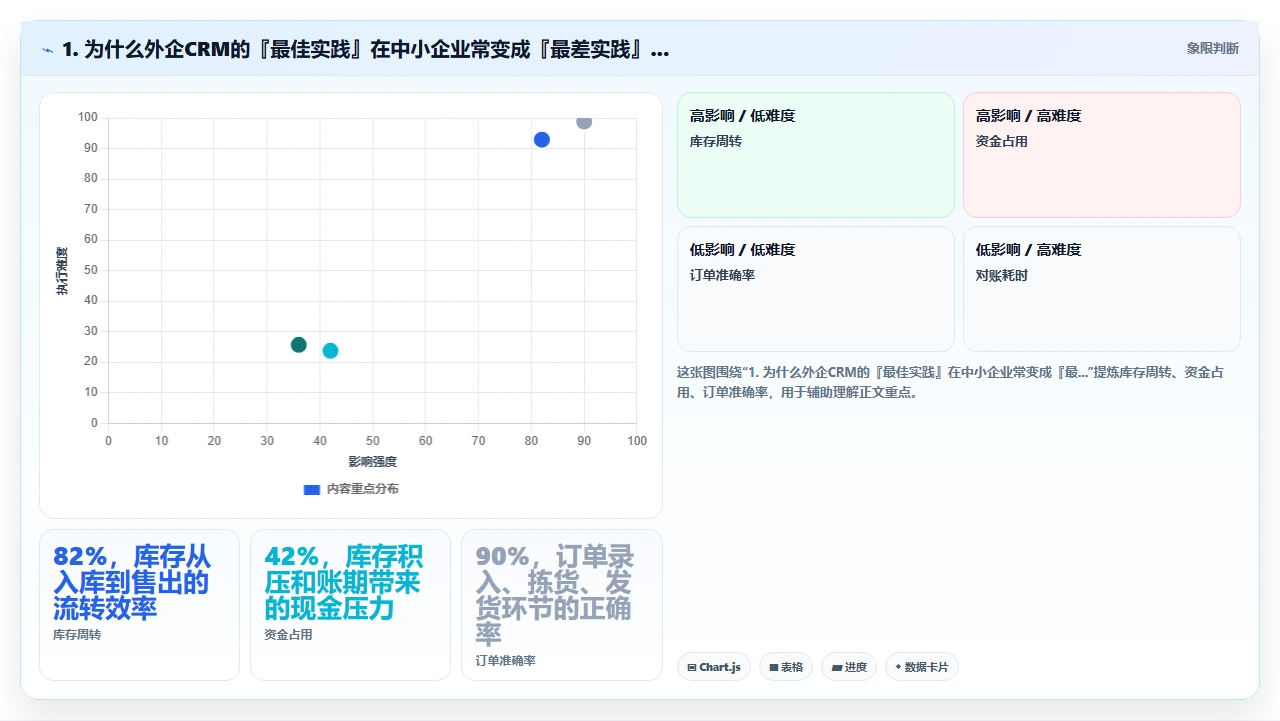
Task: Click the dark green scatter point near 36
Action: [x=299, y=345]
